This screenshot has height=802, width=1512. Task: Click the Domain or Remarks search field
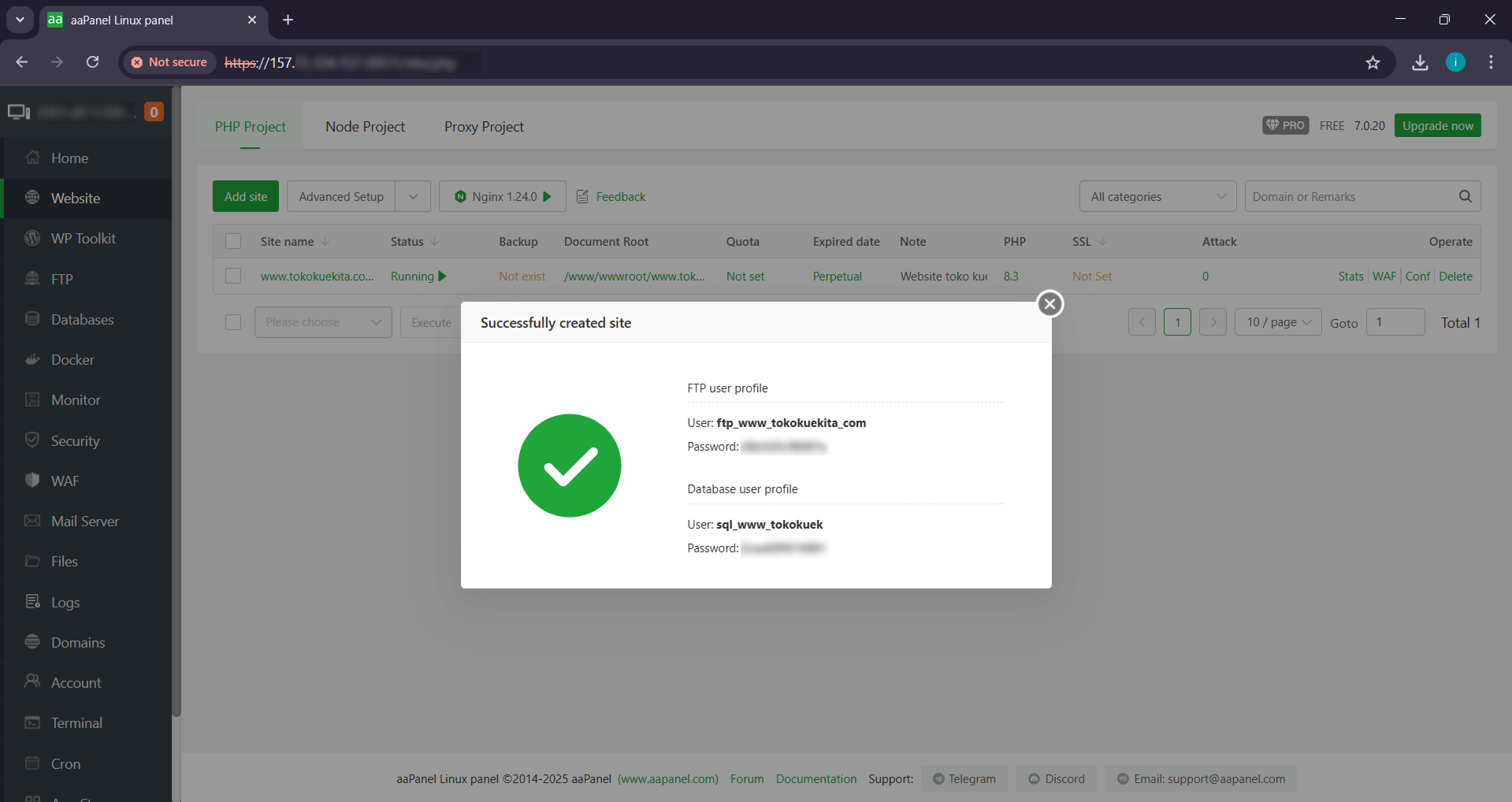(1349, 196)
